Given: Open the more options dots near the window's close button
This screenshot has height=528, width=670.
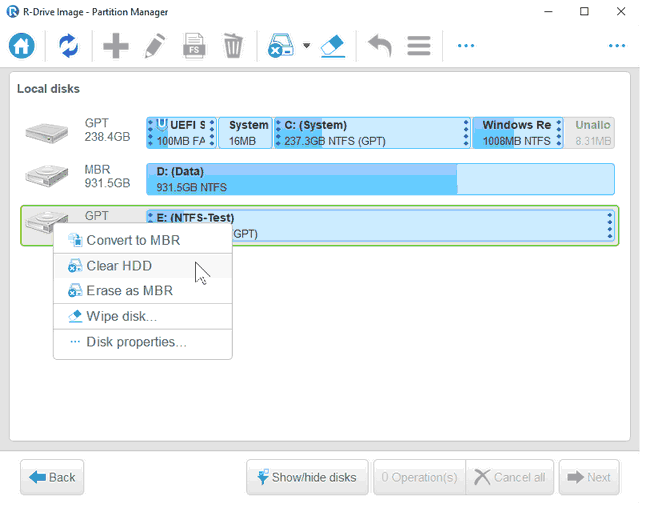Looking at the screenshot, I should [617, 45].
